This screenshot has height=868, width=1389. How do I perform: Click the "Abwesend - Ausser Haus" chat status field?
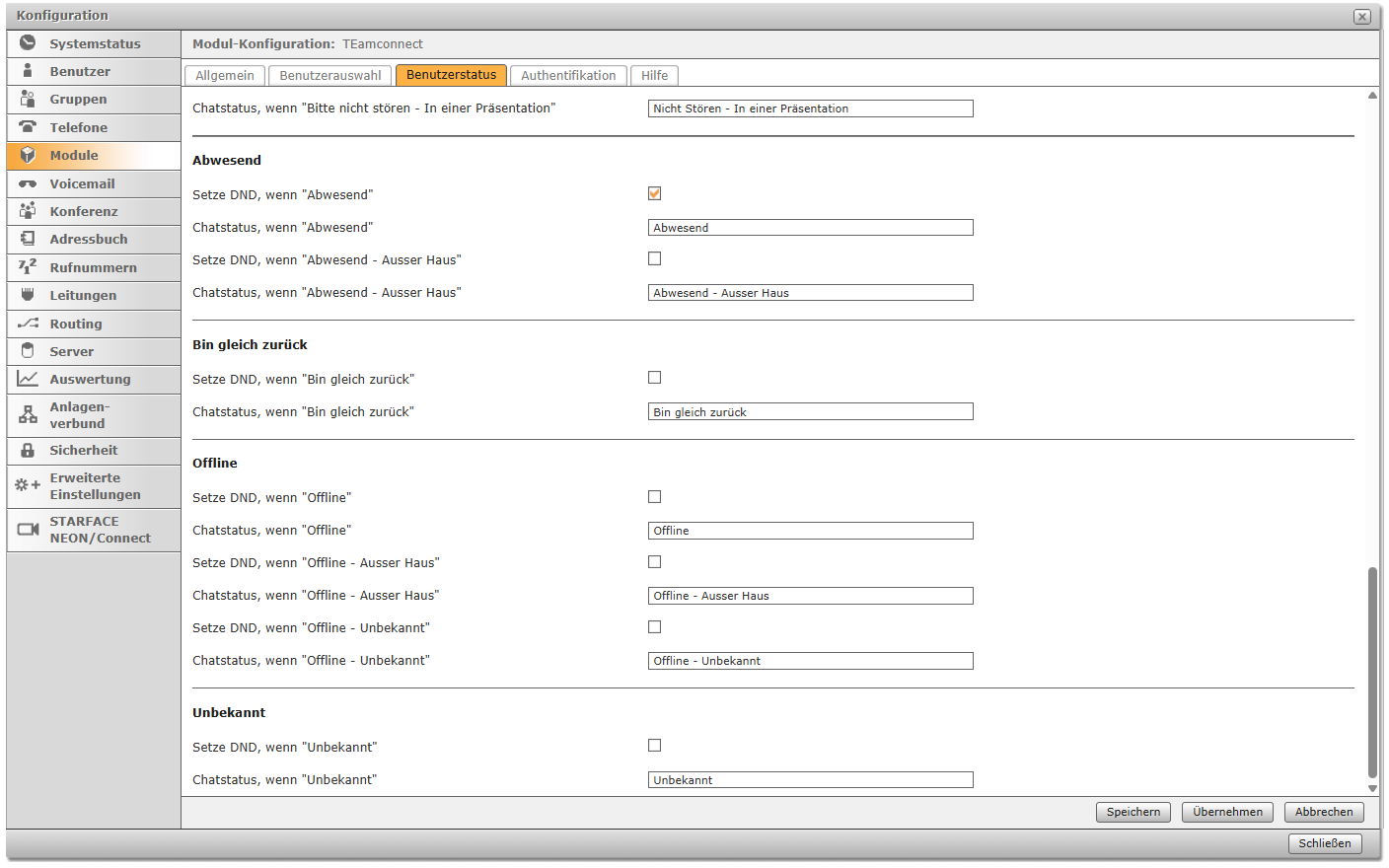[x=810, y=293]
